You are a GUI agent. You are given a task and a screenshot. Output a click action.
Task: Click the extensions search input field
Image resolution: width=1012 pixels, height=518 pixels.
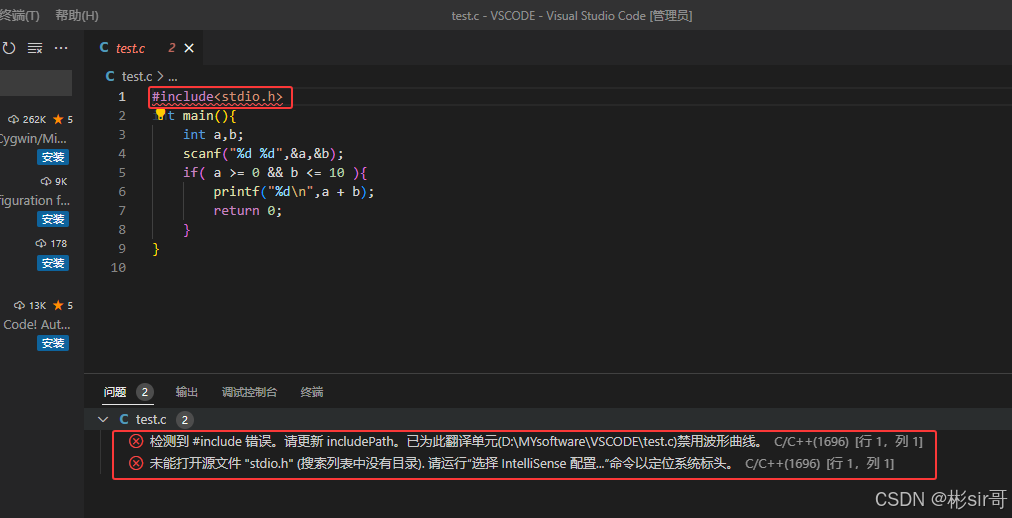tap(35, 83)
